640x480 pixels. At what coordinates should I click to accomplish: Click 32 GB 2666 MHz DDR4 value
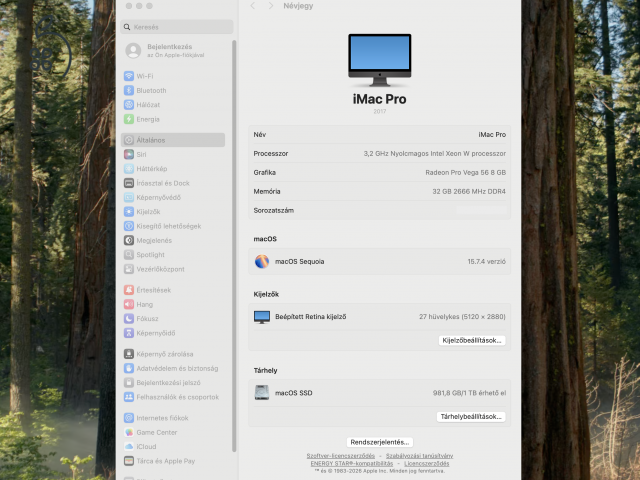(469, 191)
